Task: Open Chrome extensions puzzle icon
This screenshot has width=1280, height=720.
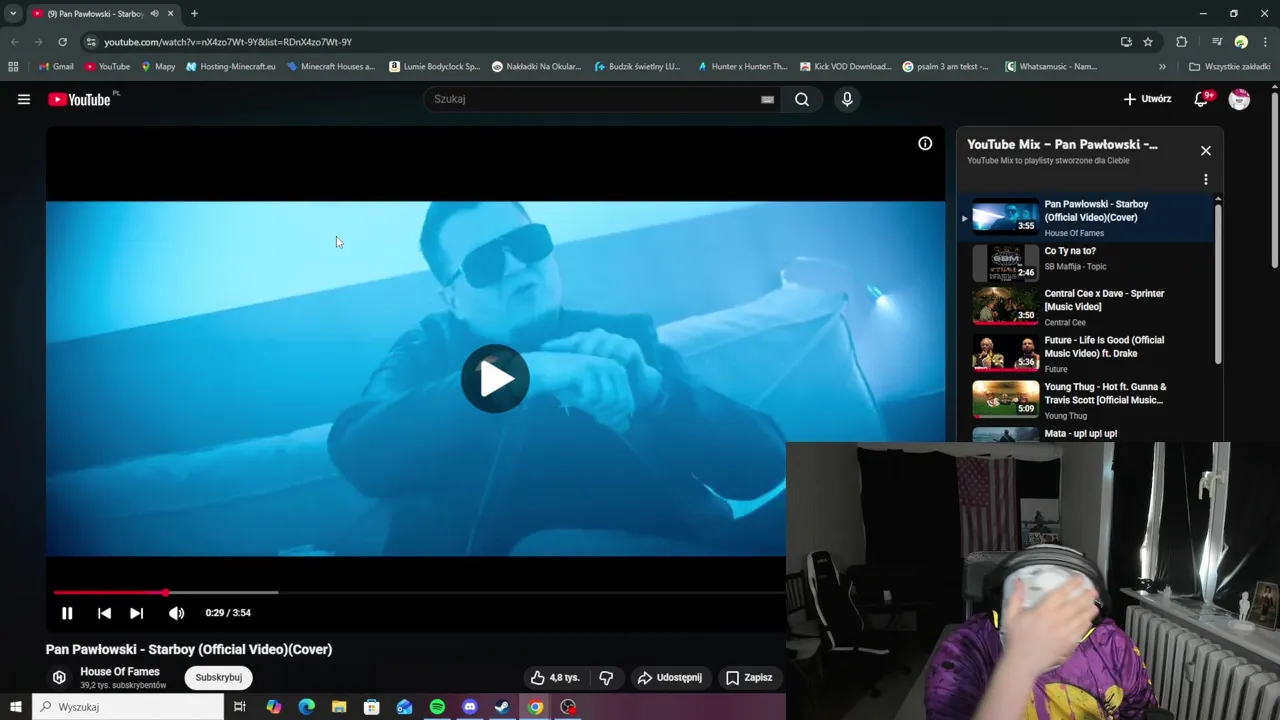Action: point(1182,42)
